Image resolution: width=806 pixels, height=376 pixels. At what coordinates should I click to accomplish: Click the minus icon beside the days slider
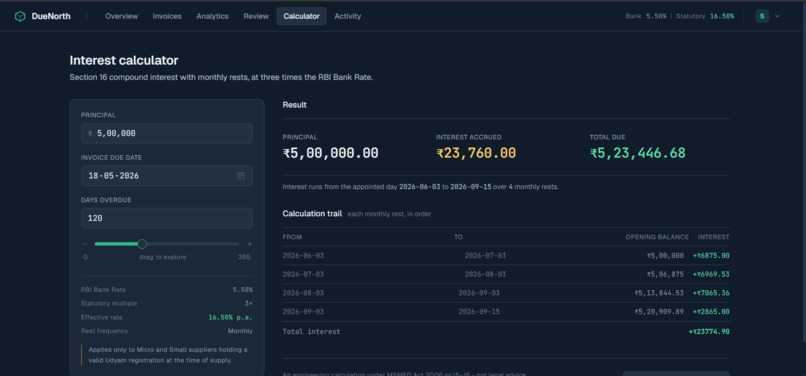coord(85,244)
